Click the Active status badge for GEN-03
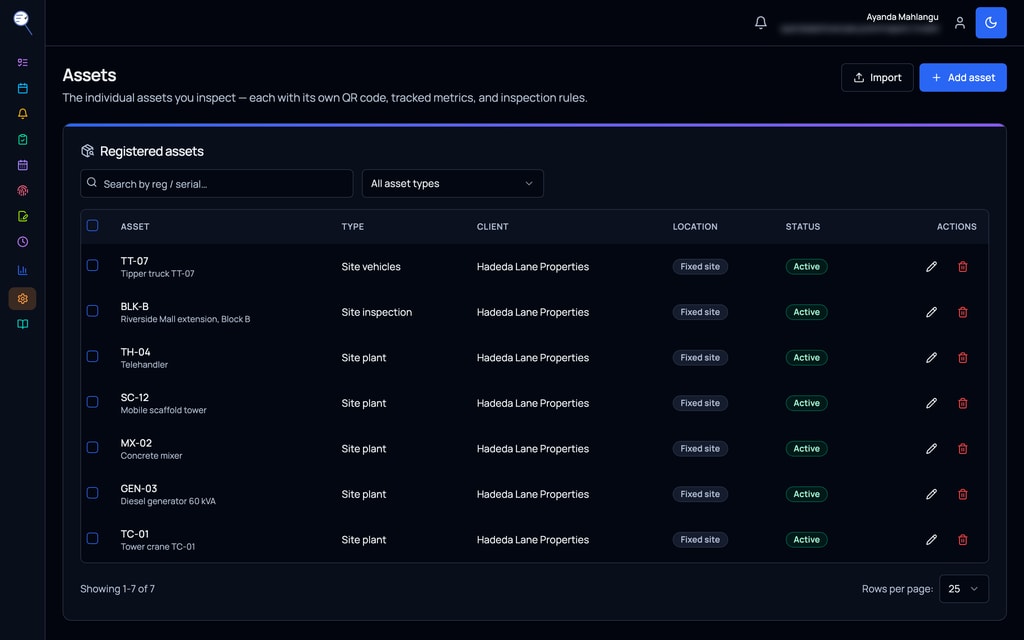1024x640 pixels. coord(807,494)
